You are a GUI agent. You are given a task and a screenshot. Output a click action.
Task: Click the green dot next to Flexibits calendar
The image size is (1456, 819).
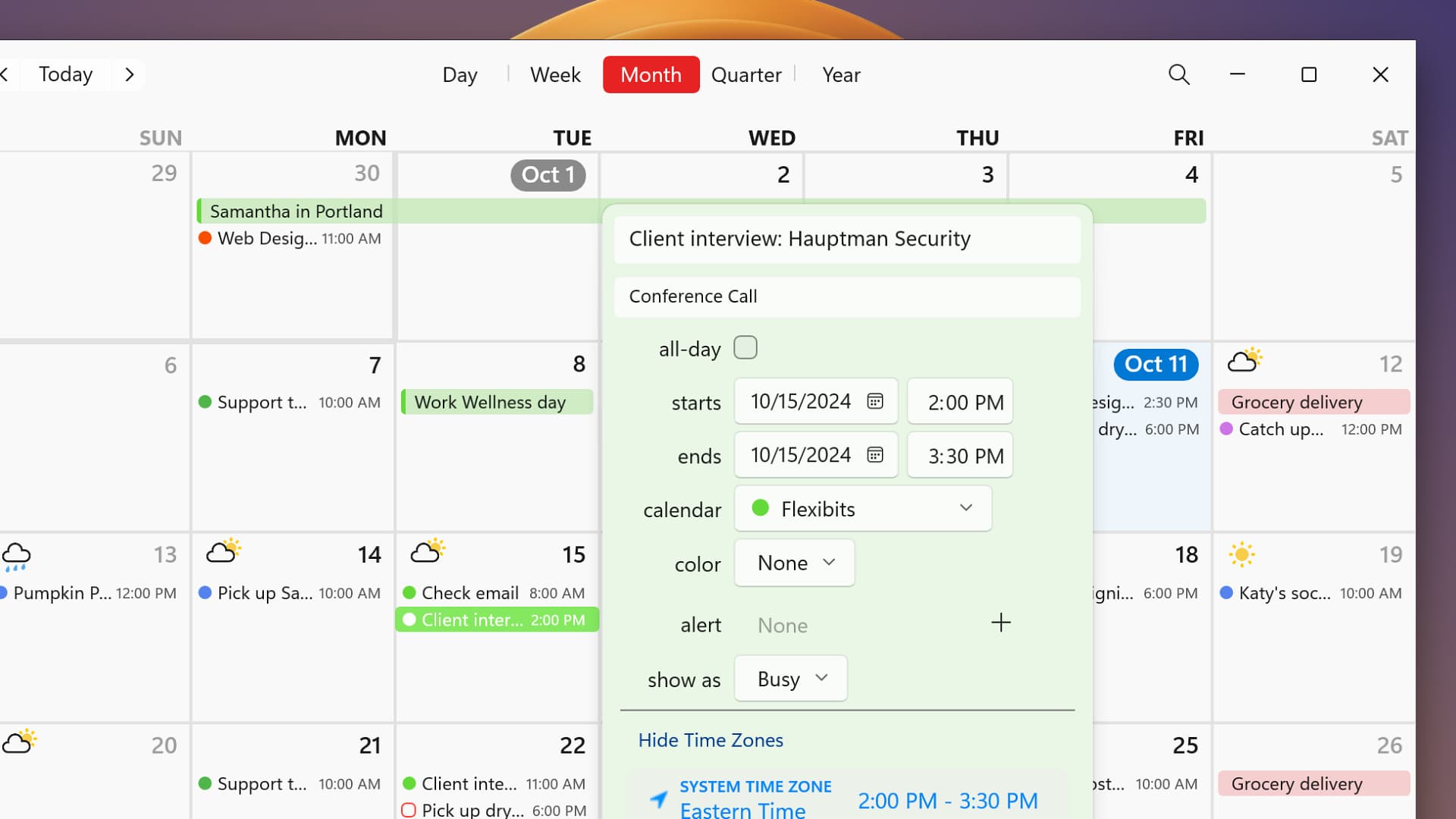click(x=761, y=508)
